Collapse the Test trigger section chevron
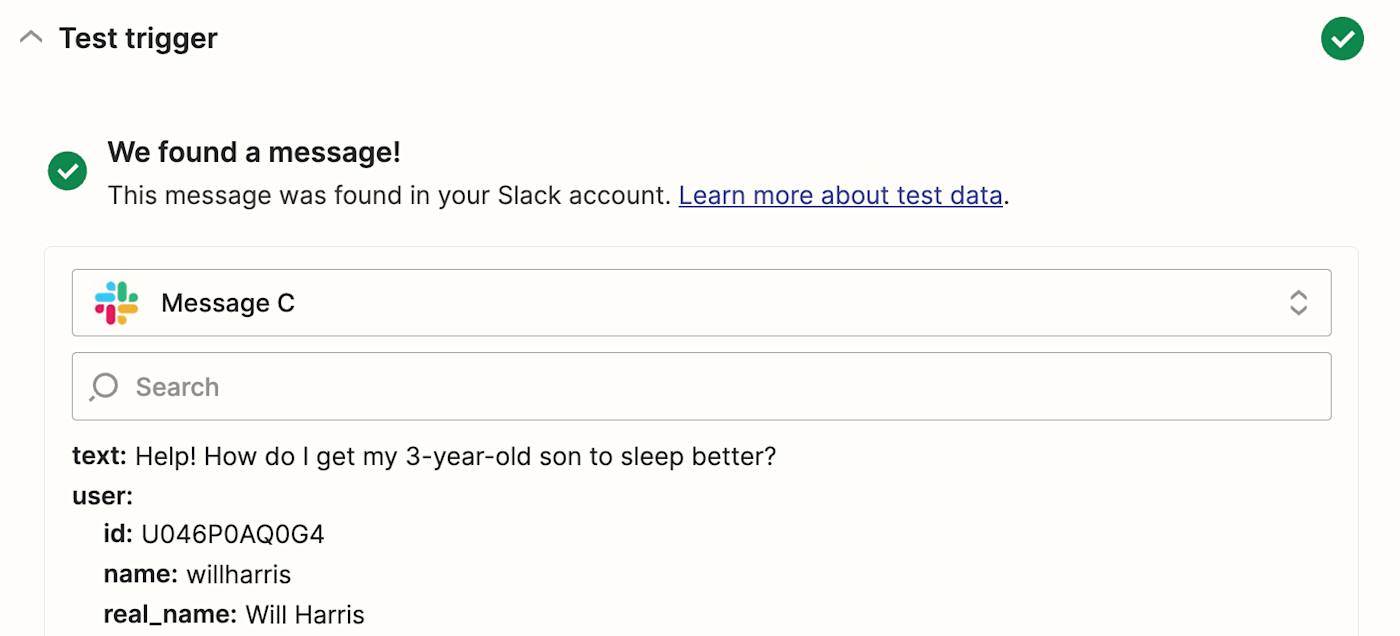Screen dimensions: 1400x636 click(31, 38)
